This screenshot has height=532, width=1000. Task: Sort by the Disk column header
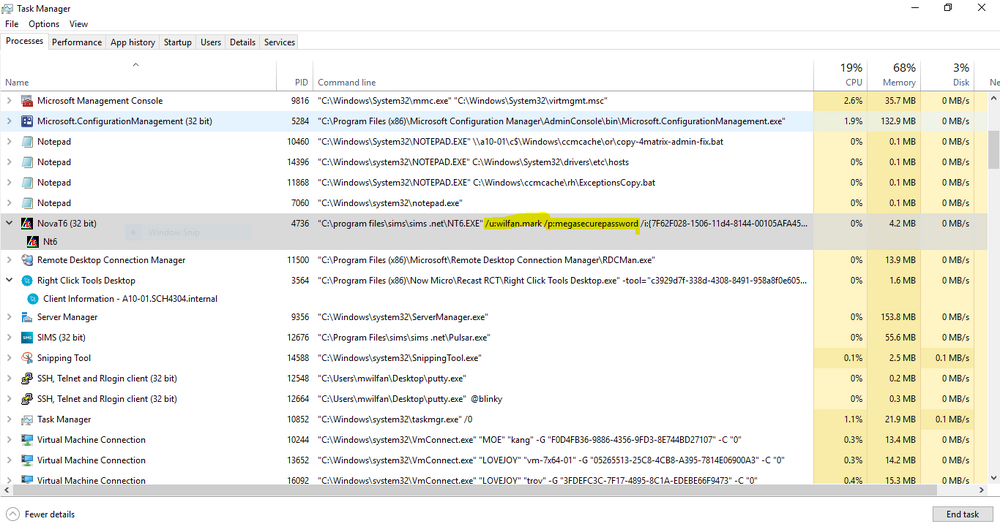point(947,75)
